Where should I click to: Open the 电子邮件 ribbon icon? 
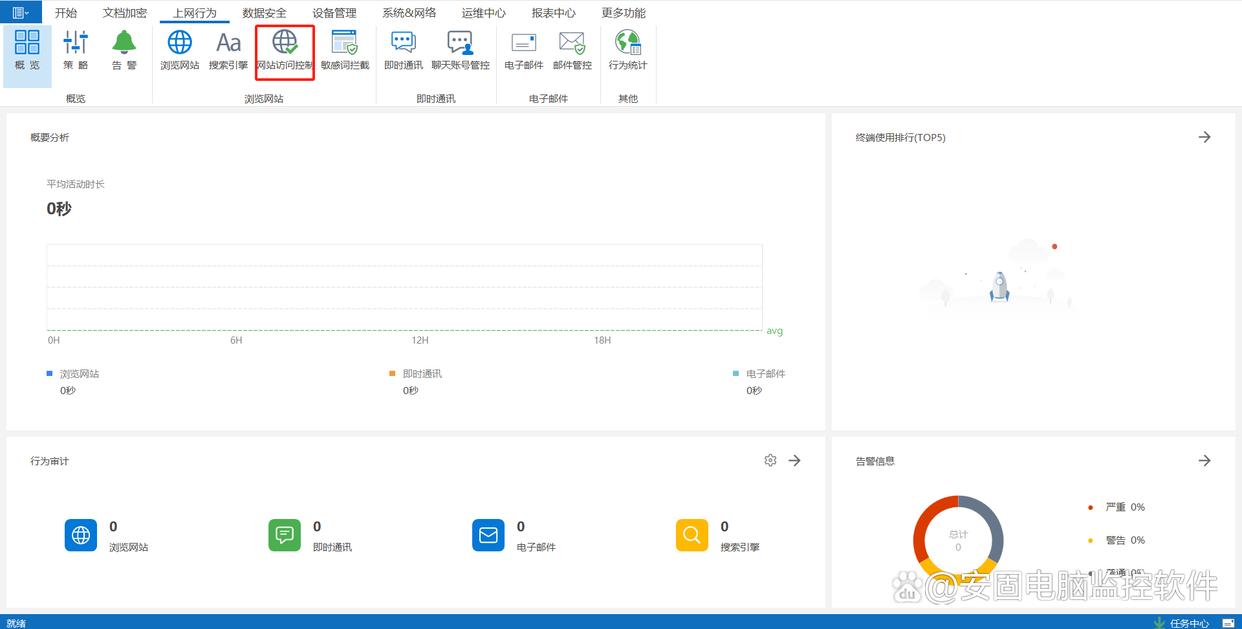pos(523,50)
